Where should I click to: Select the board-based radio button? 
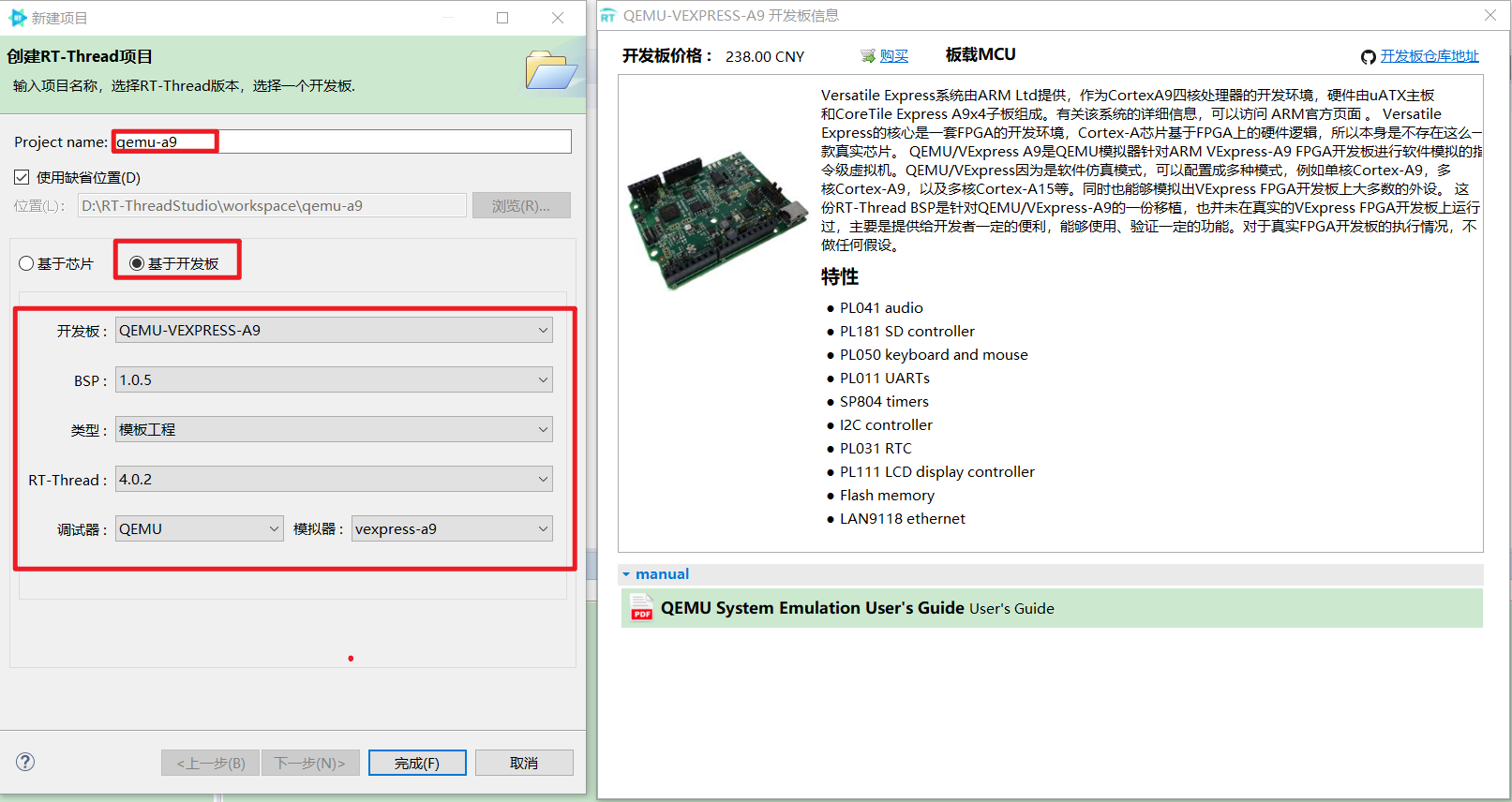137,264
